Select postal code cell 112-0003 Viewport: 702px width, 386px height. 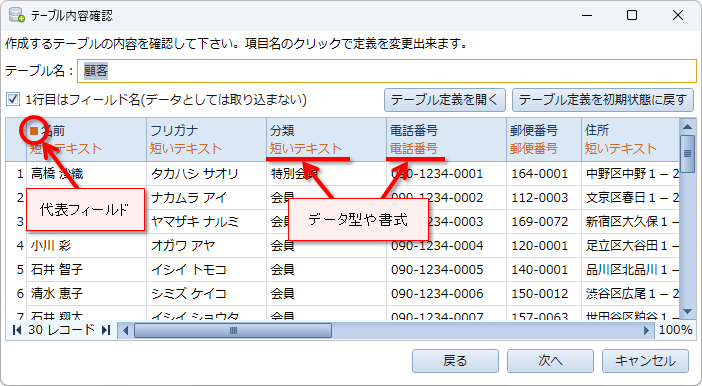[x=544, y=197]
